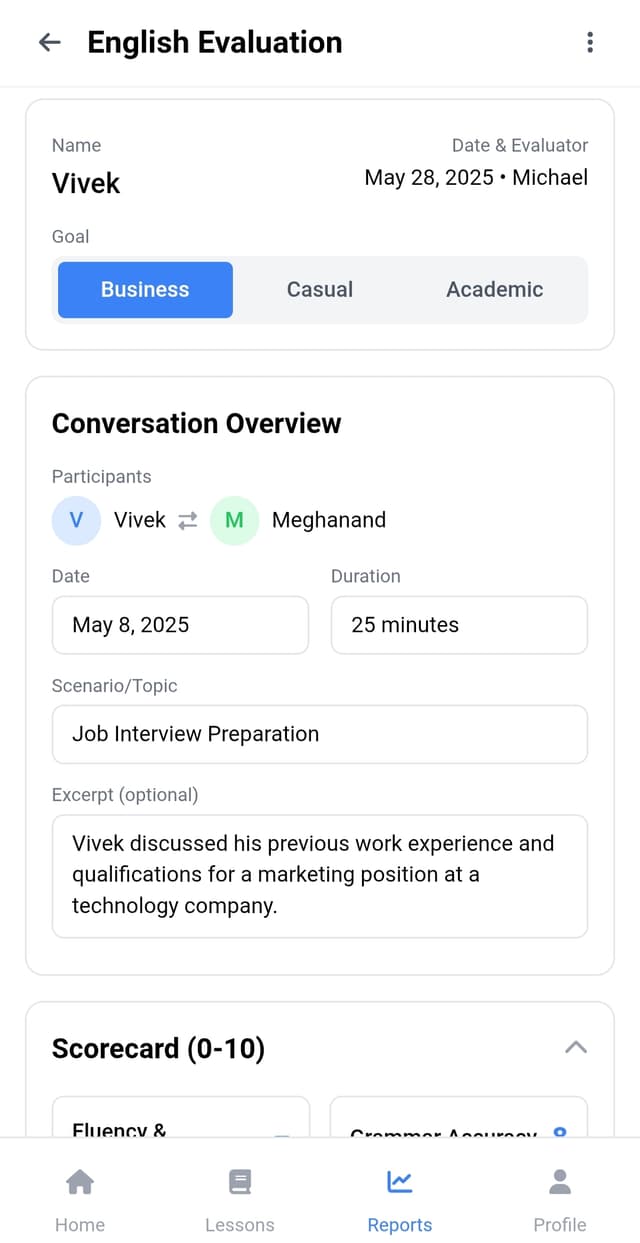Go to the Lessons tab label
Screen dimensions: 640x1243
click(240, 1225)
